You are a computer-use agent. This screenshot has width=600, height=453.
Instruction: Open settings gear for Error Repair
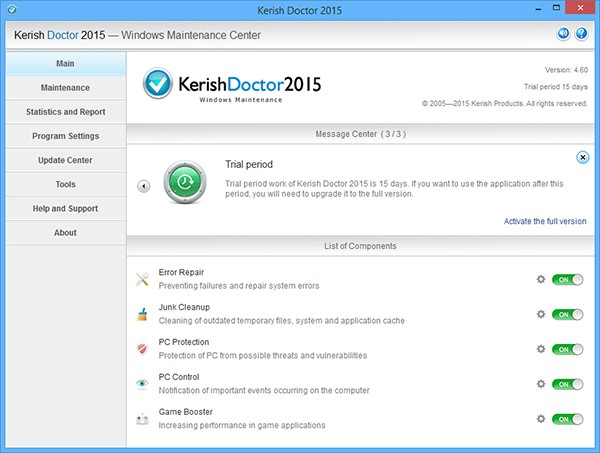(541, 279)
